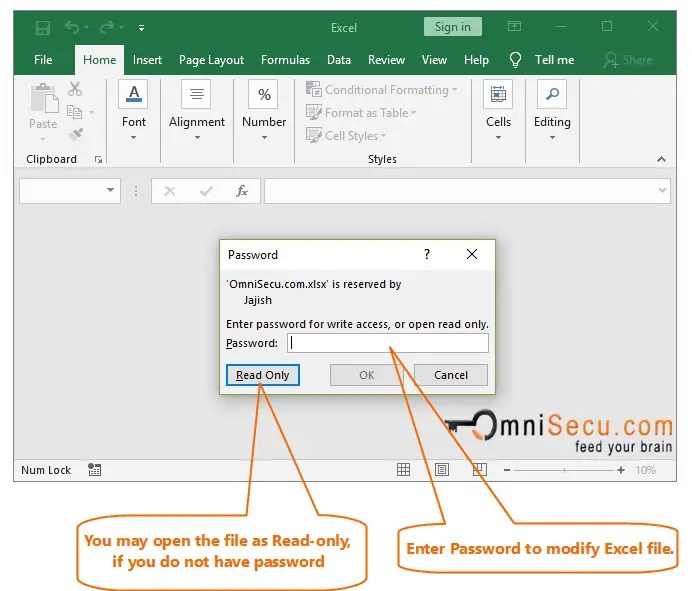Switch to Page Layout view icon
Image resolution: width=692 pixels, height=591 pixels.
click(442, 470)
